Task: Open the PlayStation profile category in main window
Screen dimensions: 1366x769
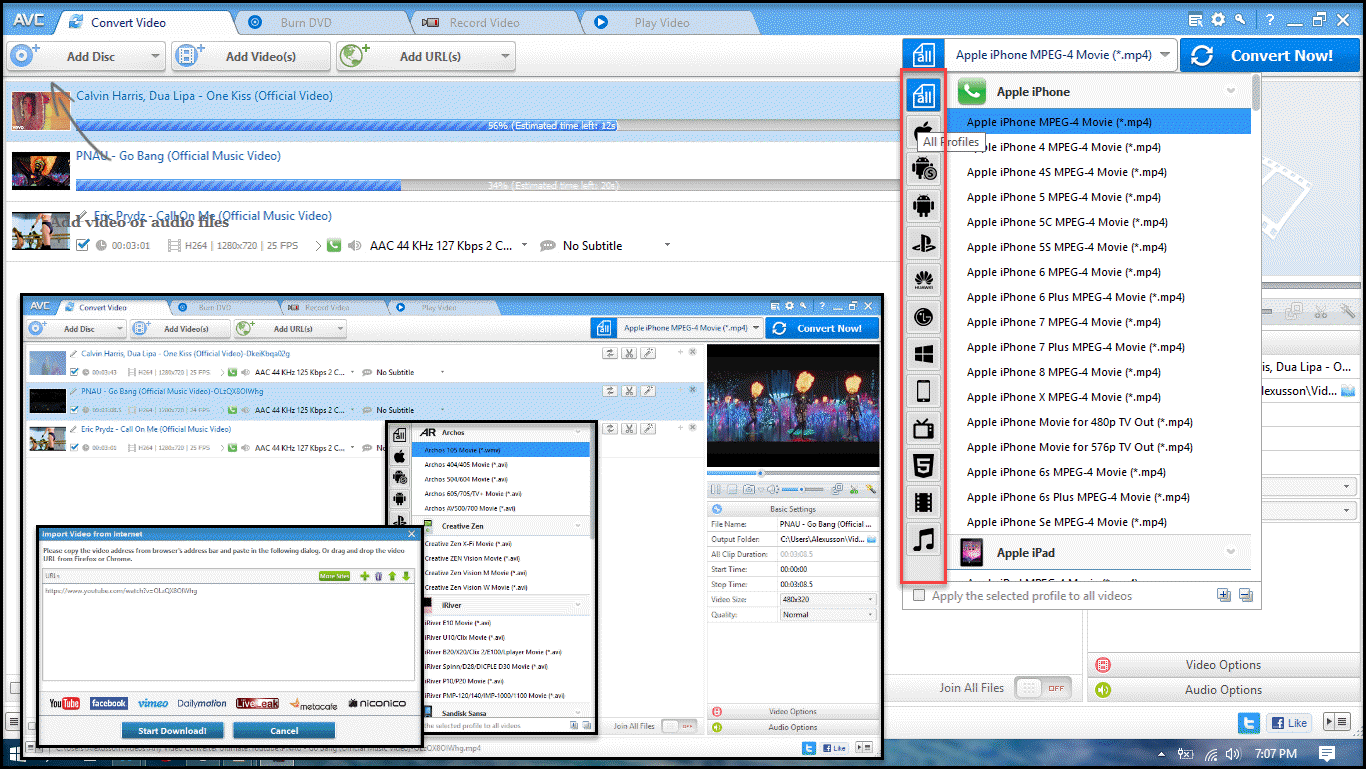Action: tap(924, 242)
